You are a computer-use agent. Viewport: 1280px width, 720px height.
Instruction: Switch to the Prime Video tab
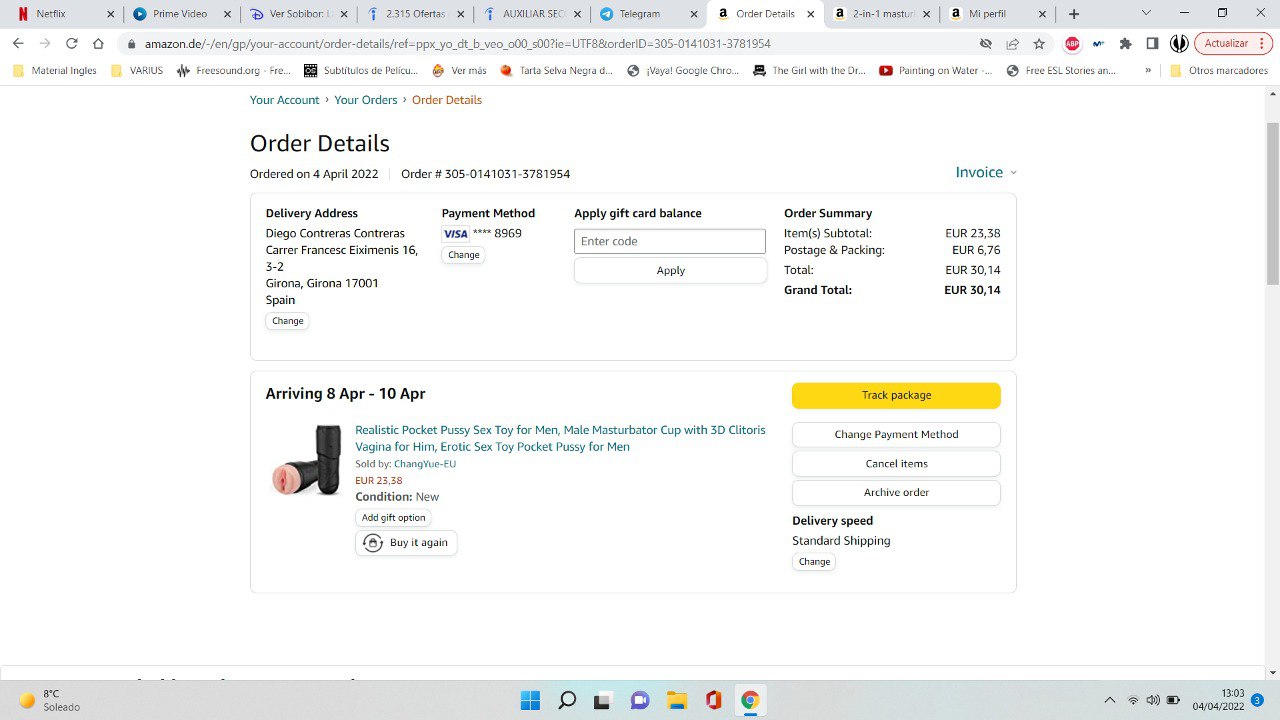(182, 14)
